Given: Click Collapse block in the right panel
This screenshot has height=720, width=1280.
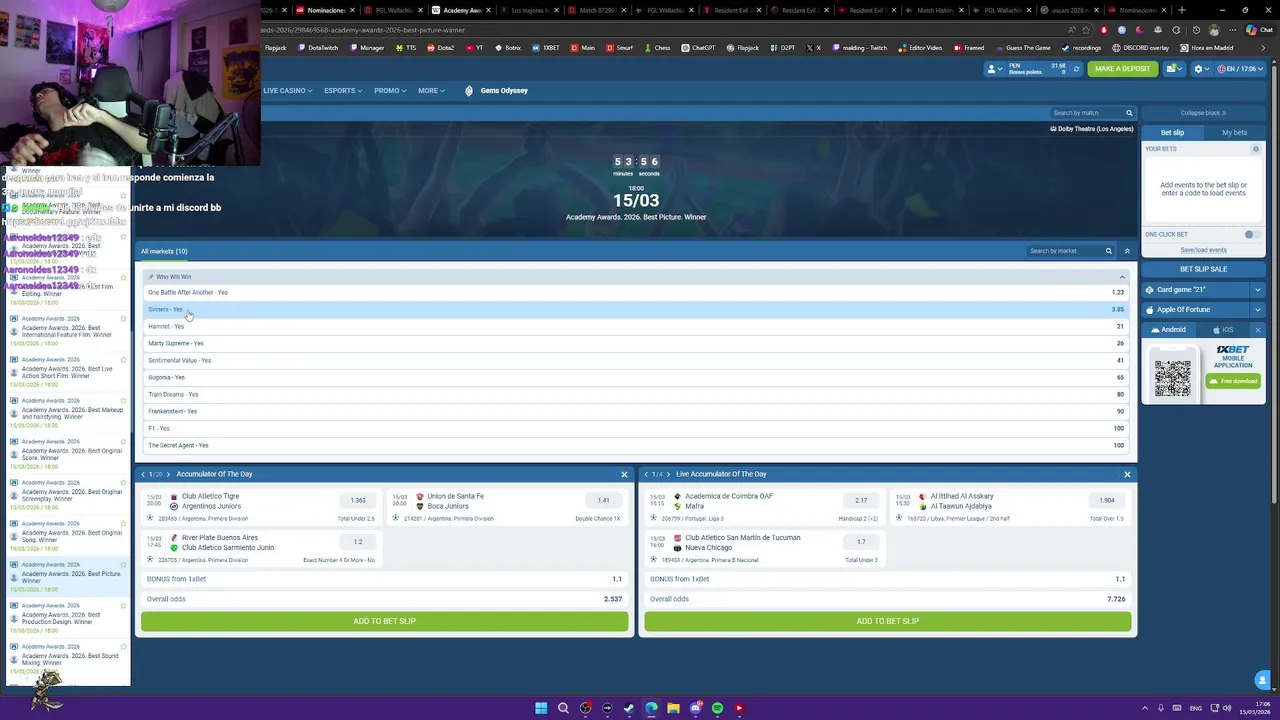Looking at the screenshot, I should 1203,113.
